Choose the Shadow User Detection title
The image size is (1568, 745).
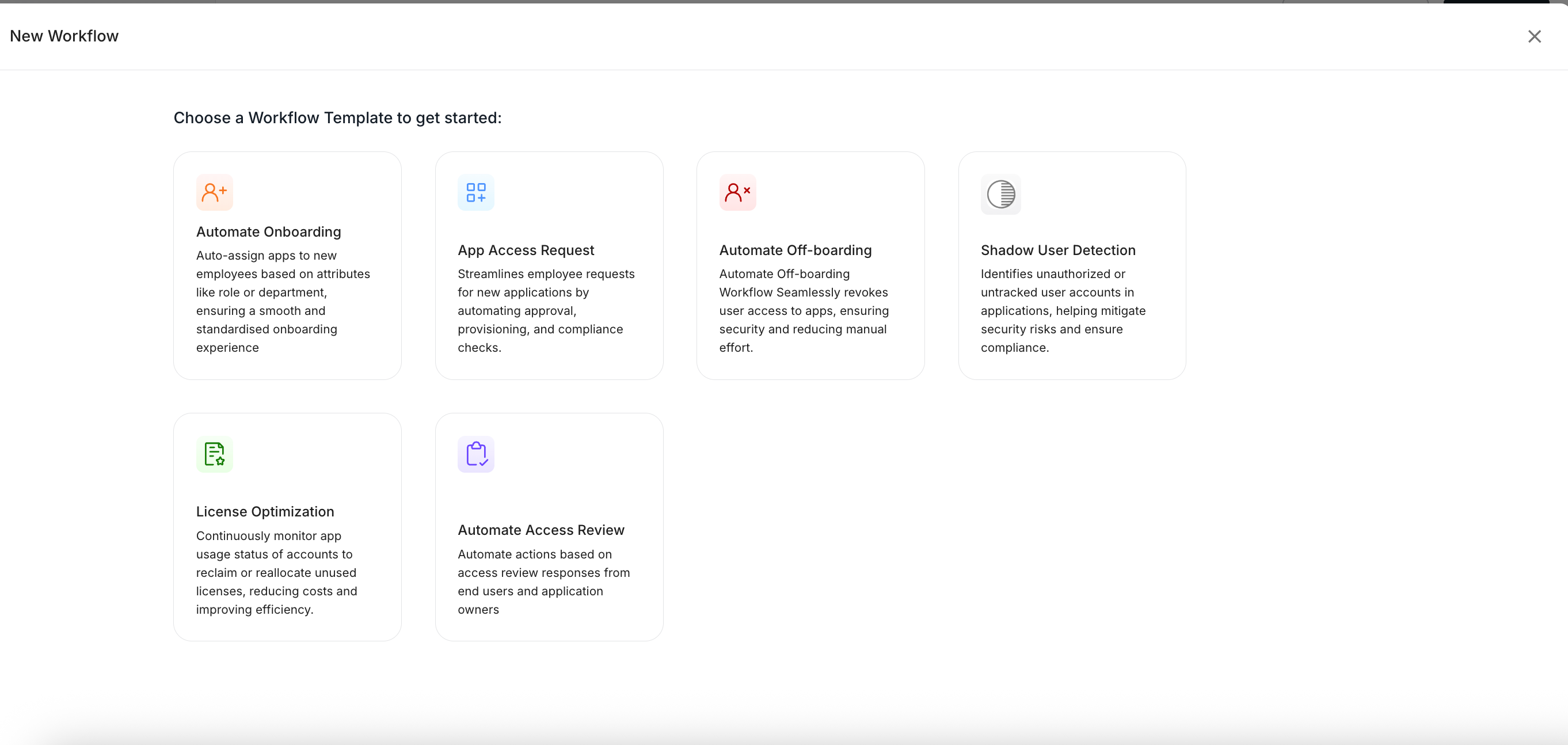coord(1057,250)
